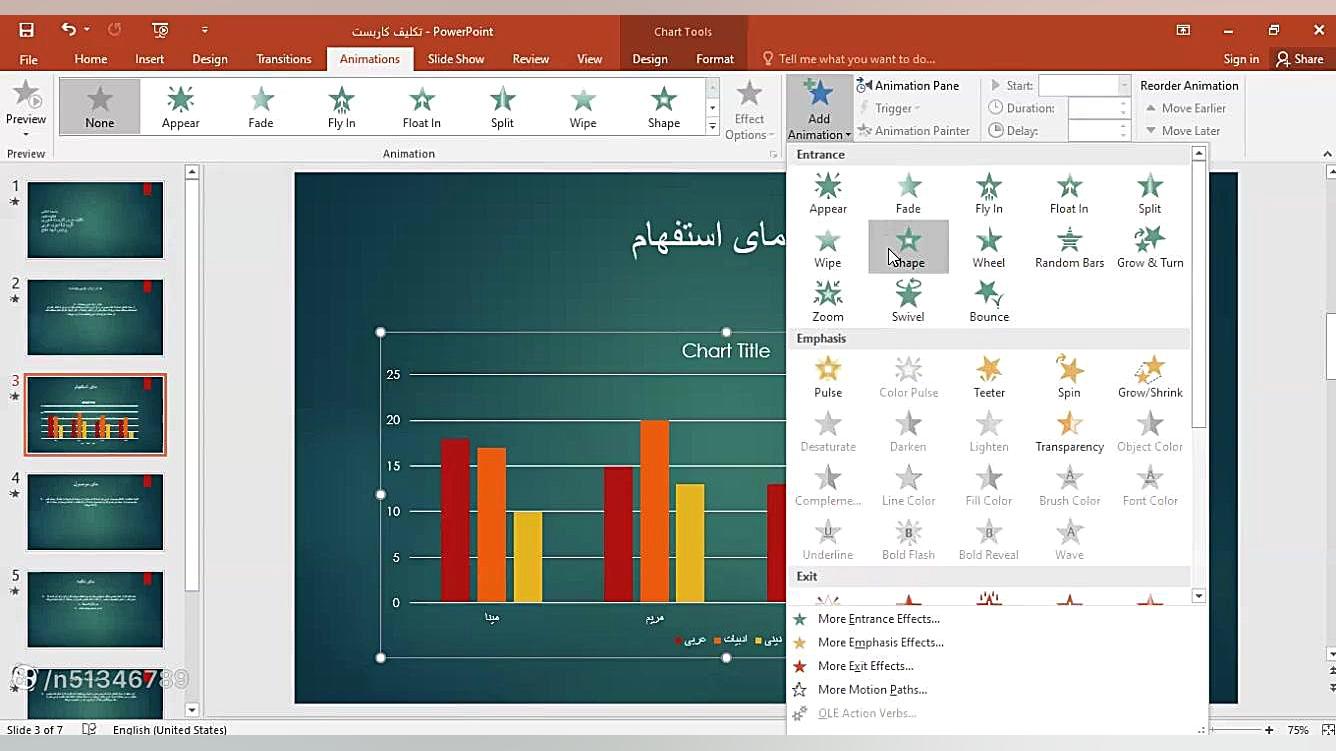1336x751 pixels.
Task: Open the Review tab
Action: (531, 59)
